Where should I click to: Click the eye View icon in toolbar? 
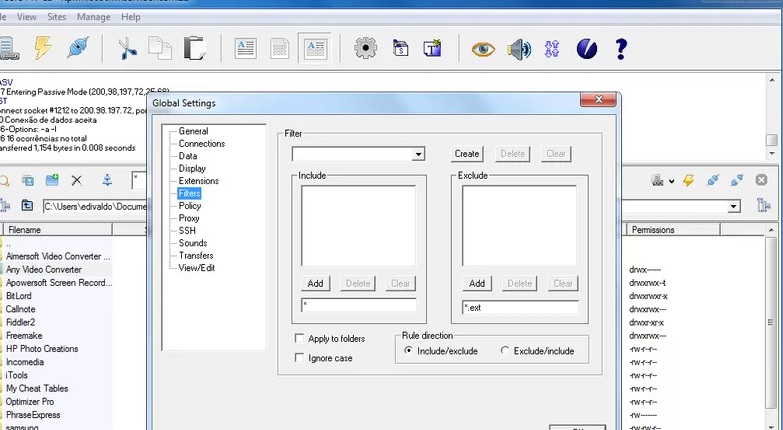(x=484, y=48)
